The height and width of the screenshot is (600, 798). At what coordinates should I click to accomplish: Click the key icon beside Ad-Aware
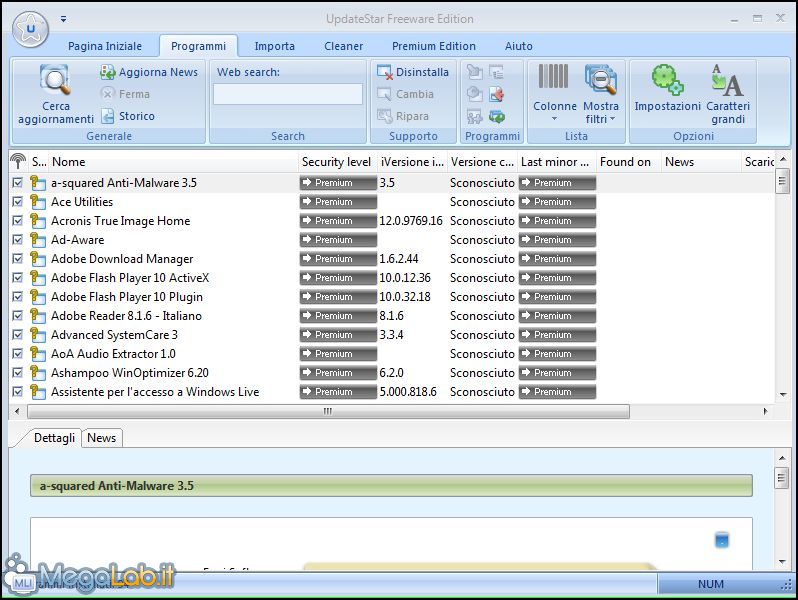[x=37, y=240]
